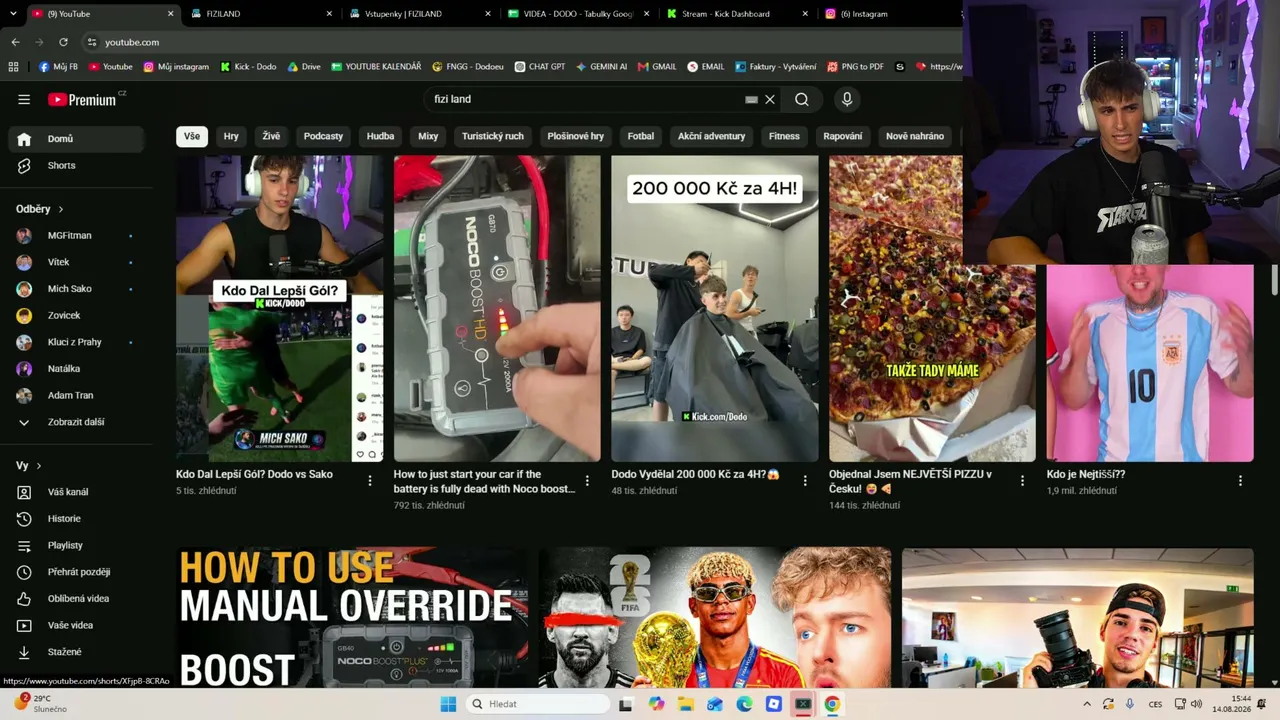The height and width of the screenshot is (720, 1280).
Task: Select the Hry filter chip
Action: pos(231,136)
